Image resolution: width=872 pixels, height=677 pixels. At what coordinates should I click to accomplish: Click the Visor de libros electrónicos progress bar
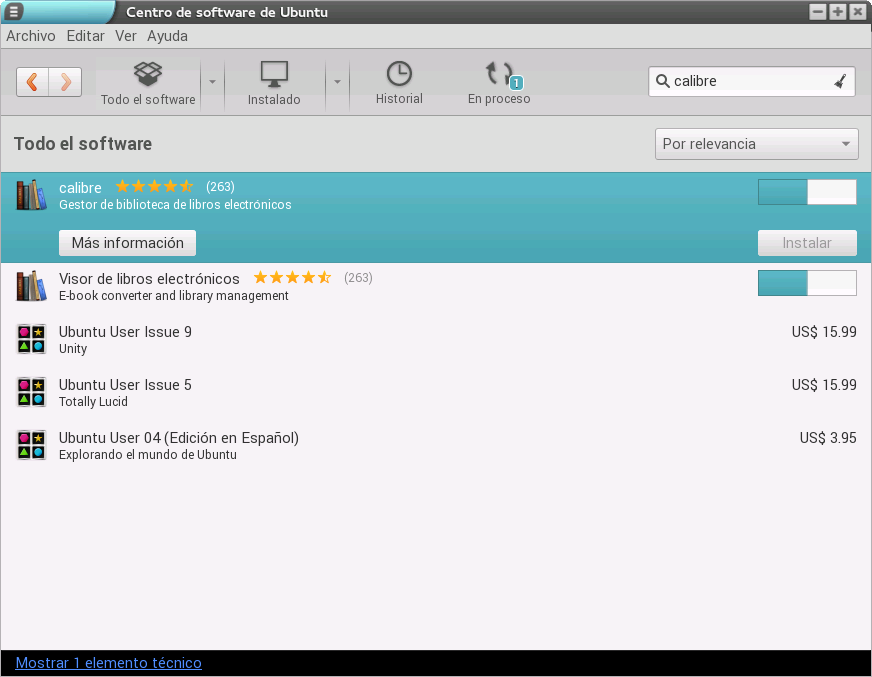point(807,283)
